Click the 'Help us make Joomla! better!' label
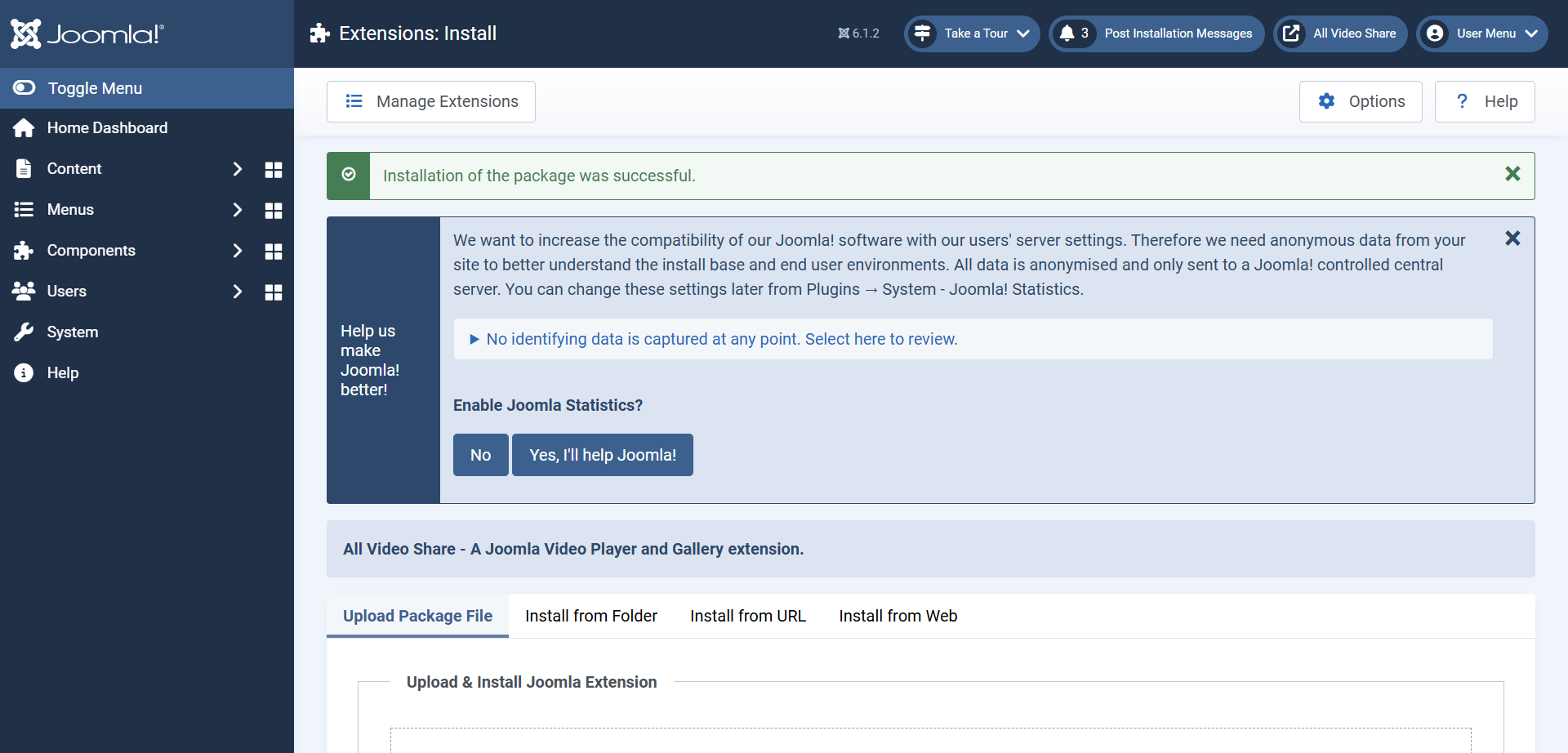The image size is (1568, 753). pos(370,360)
